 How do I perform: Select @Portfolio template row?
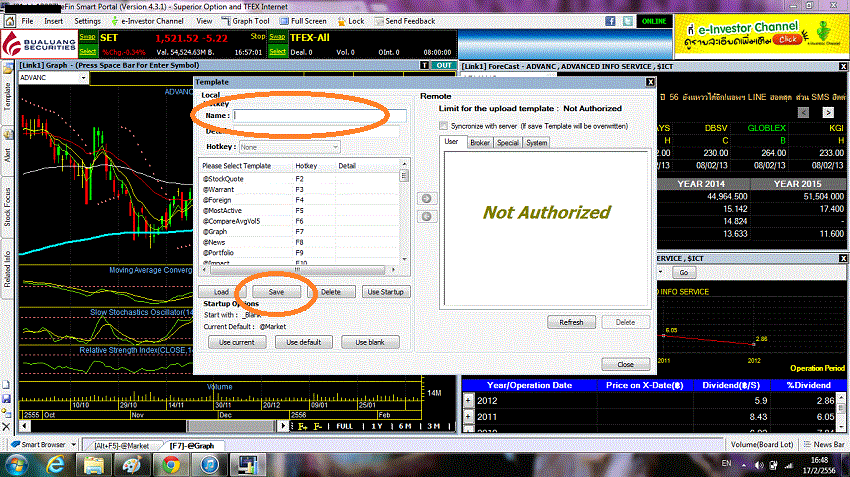[301, 253]
